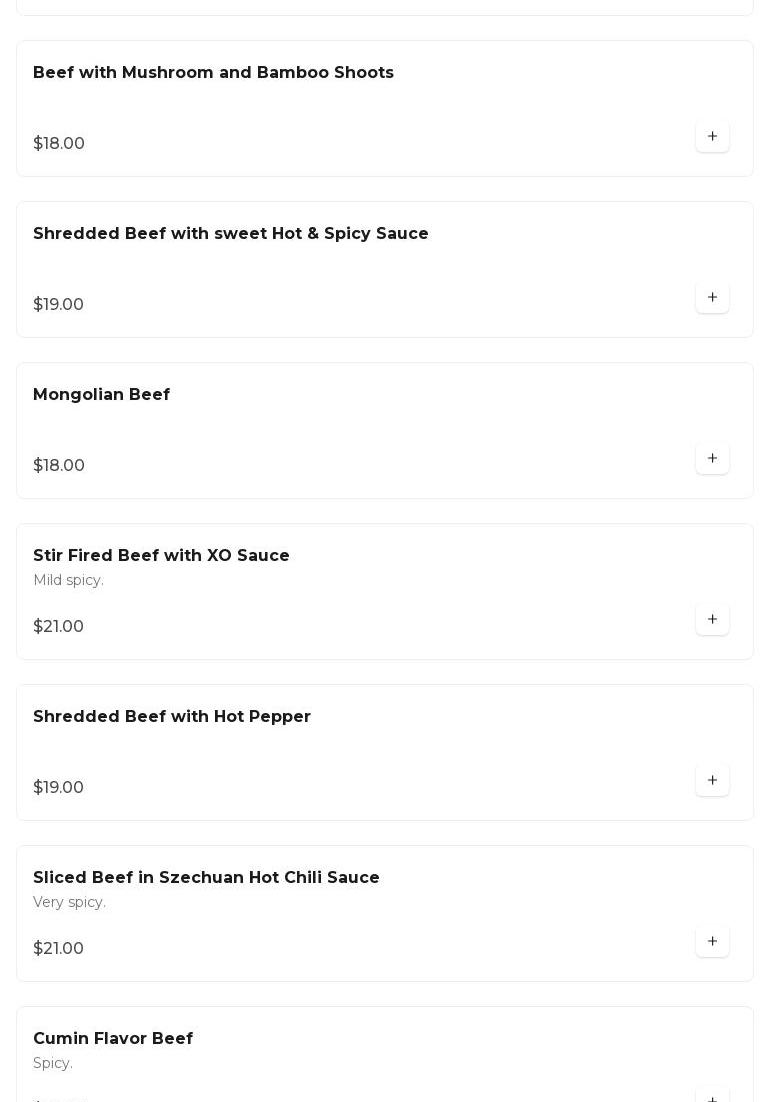Click the $18.00 price on Mongolian Beef
This screenshot has height=1102, width=770.
click(59, 466)
